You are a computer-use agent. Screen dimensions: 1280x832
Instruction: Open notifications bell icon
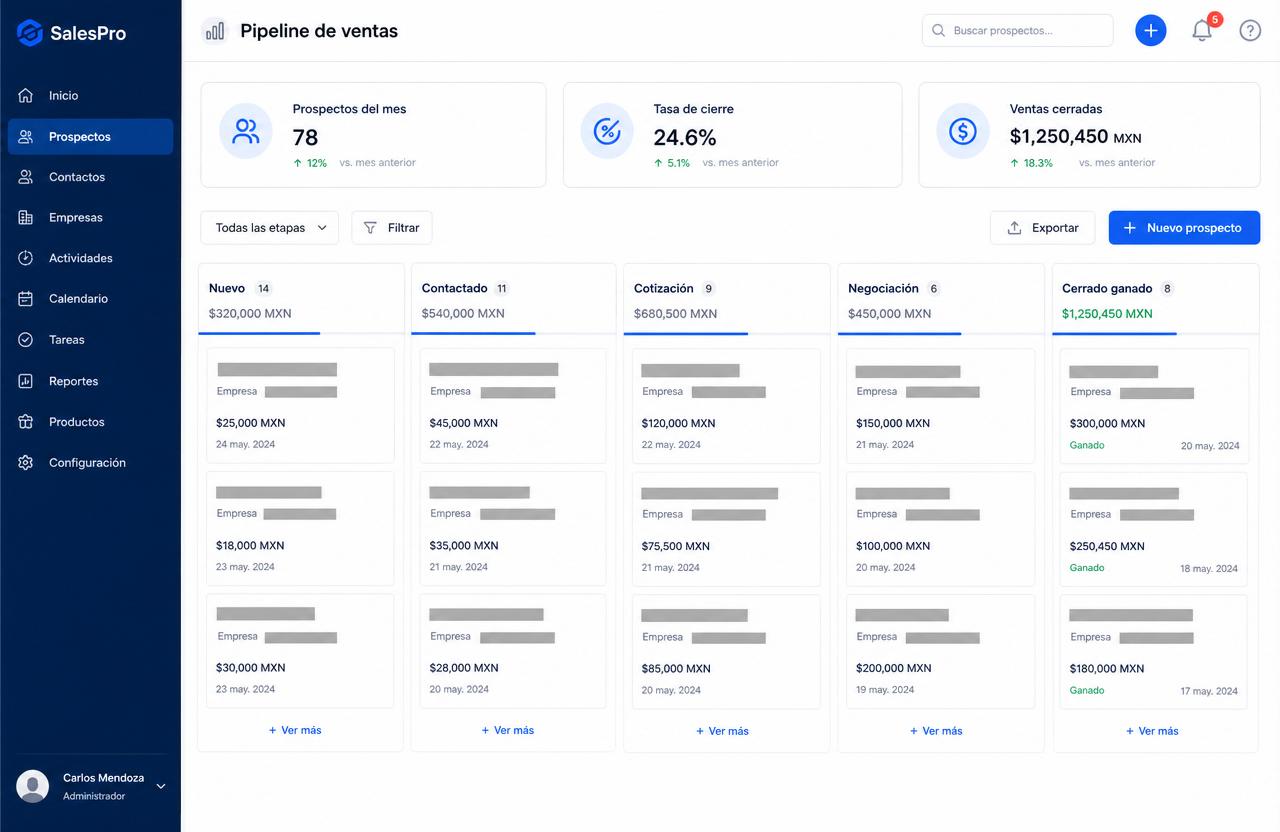point(1202,31)
